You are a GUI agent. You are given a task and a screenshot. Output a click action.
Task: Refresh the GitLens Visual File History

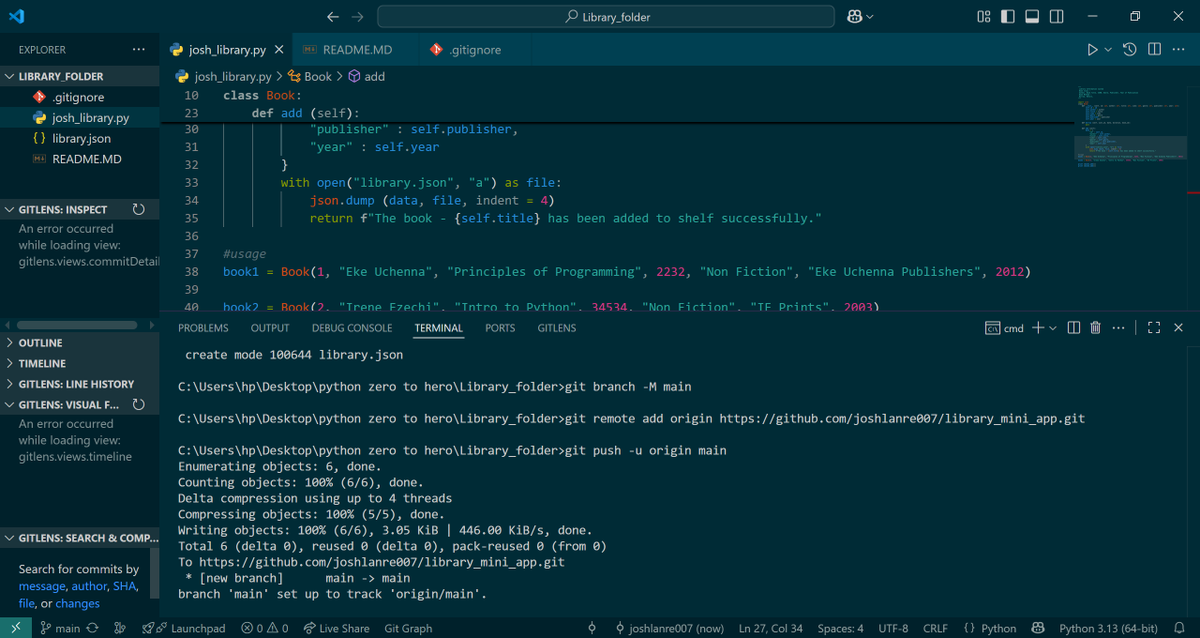(138, 405)
